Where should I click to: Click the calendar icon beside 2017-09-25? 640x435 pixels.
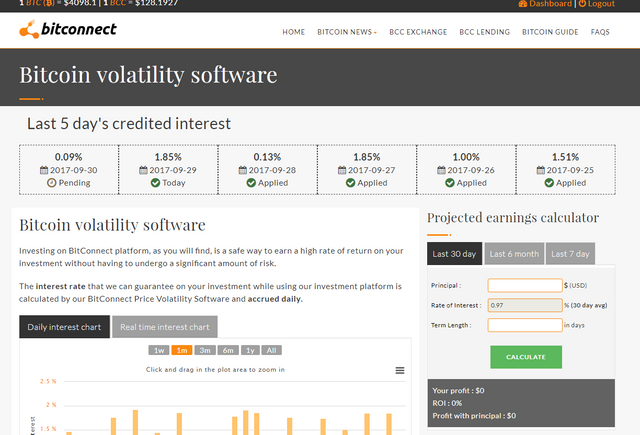click(x=541, y=170)
